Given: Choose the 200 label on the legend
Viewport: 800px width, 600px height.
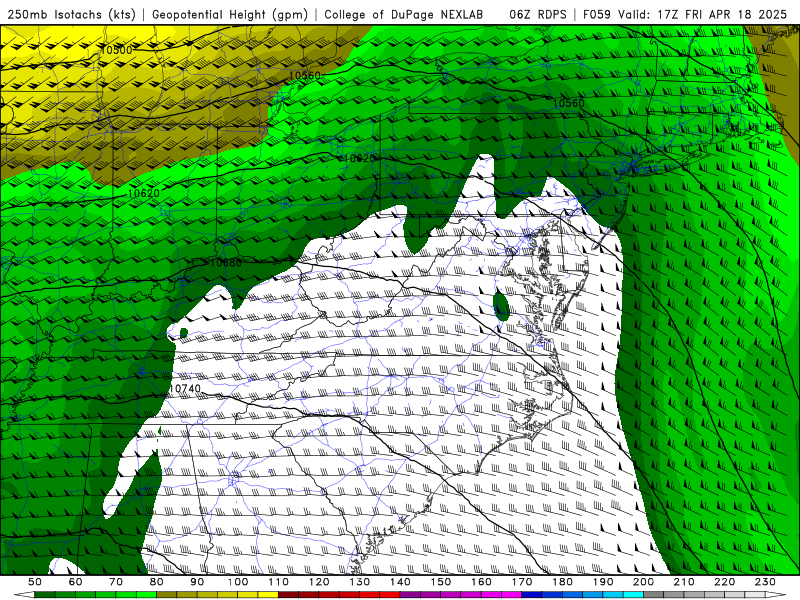Looking at the screenshot, I should coord(643,582).
